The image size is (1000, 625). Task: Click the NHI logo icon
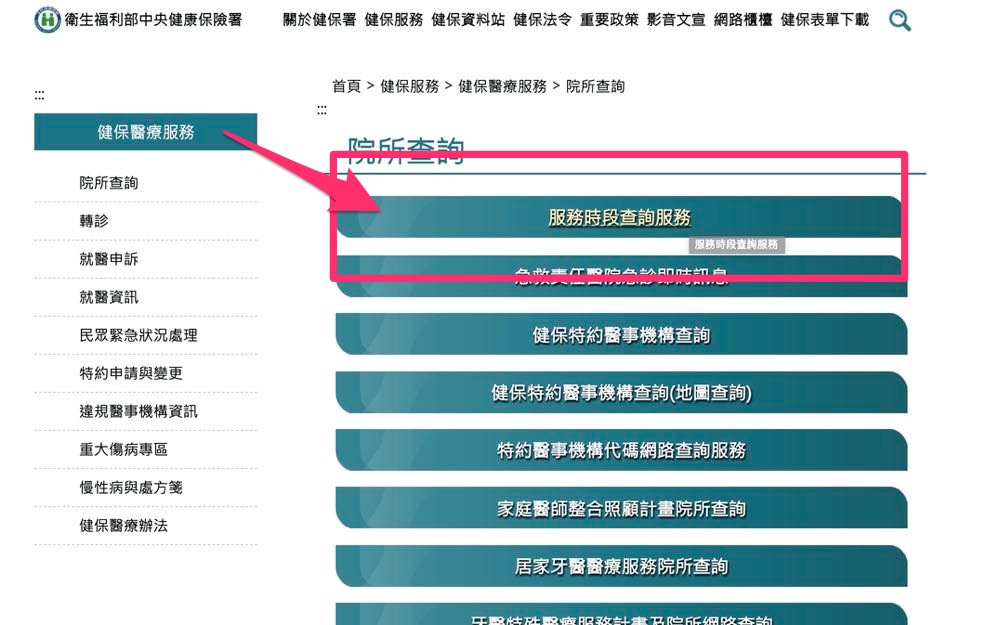pos(47,20)
